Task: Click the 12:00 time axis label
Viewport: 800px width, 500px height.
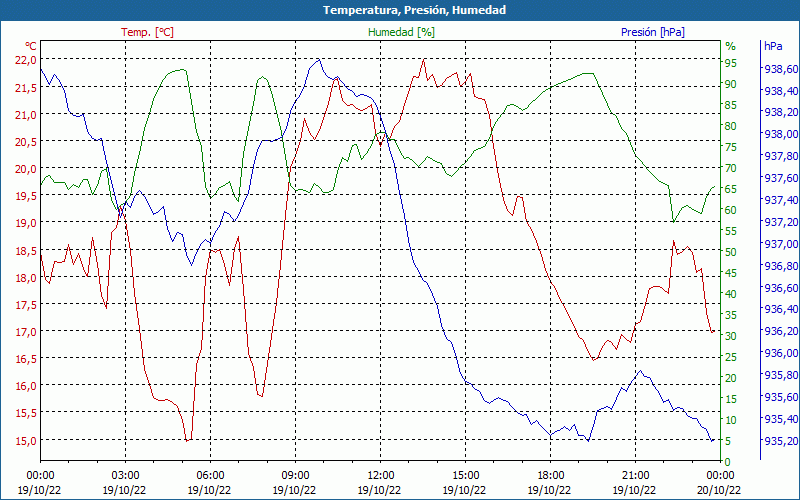Action: click(380, 476)
